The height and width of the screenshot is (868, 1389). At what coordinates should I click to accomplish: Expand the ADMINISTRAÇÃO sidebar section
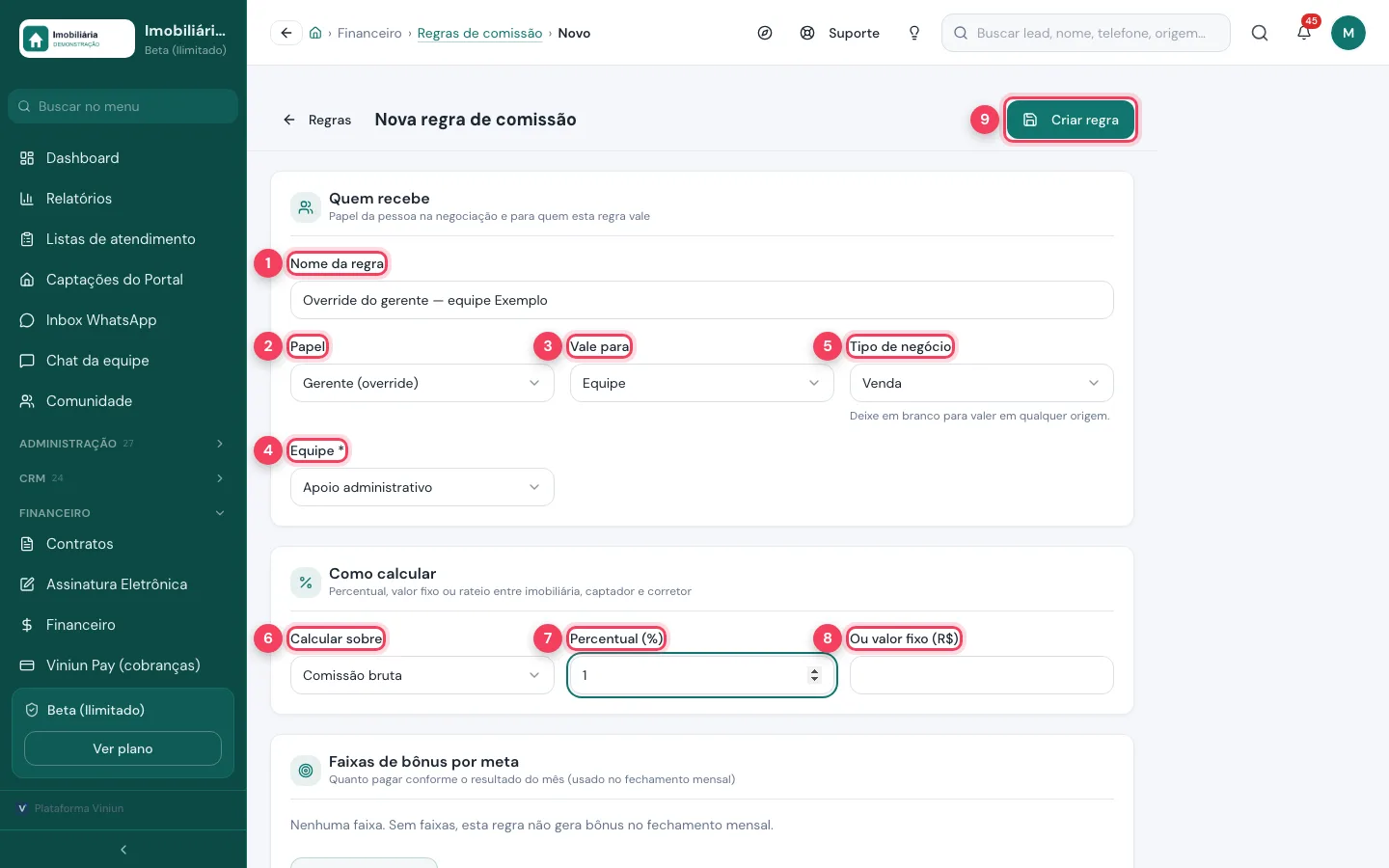point(123,444)
